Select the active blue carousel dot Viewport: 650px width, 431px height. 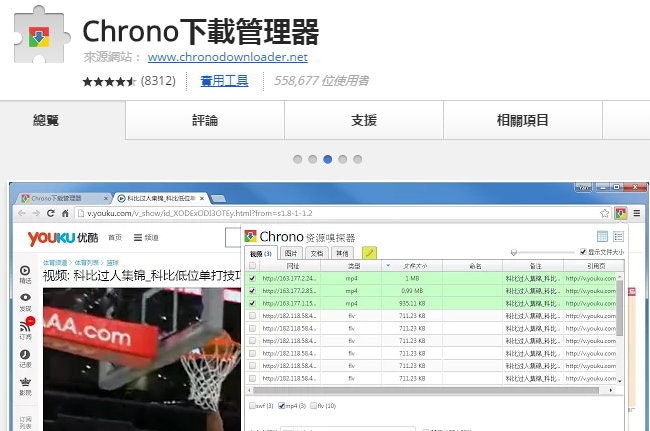pos(327,159)
